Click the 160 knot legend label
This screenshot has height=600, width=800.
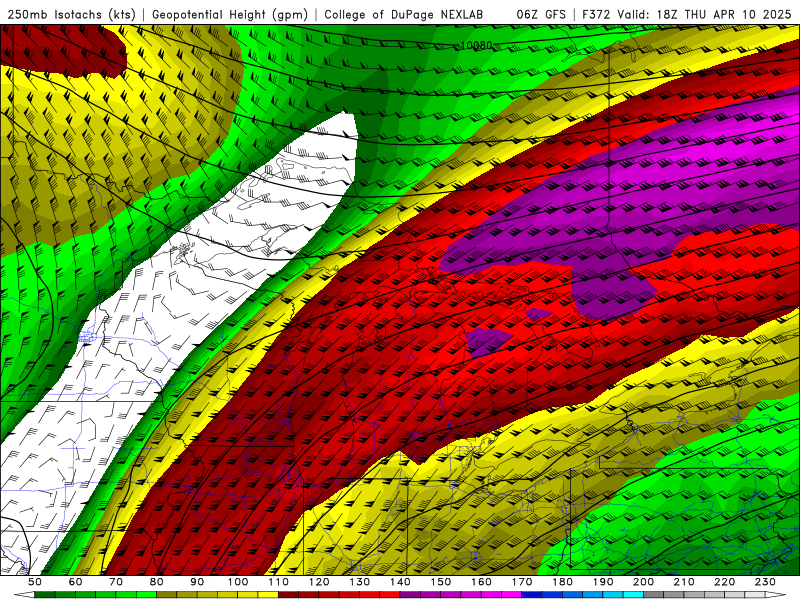pyautogui.click(x=481, y=582)
